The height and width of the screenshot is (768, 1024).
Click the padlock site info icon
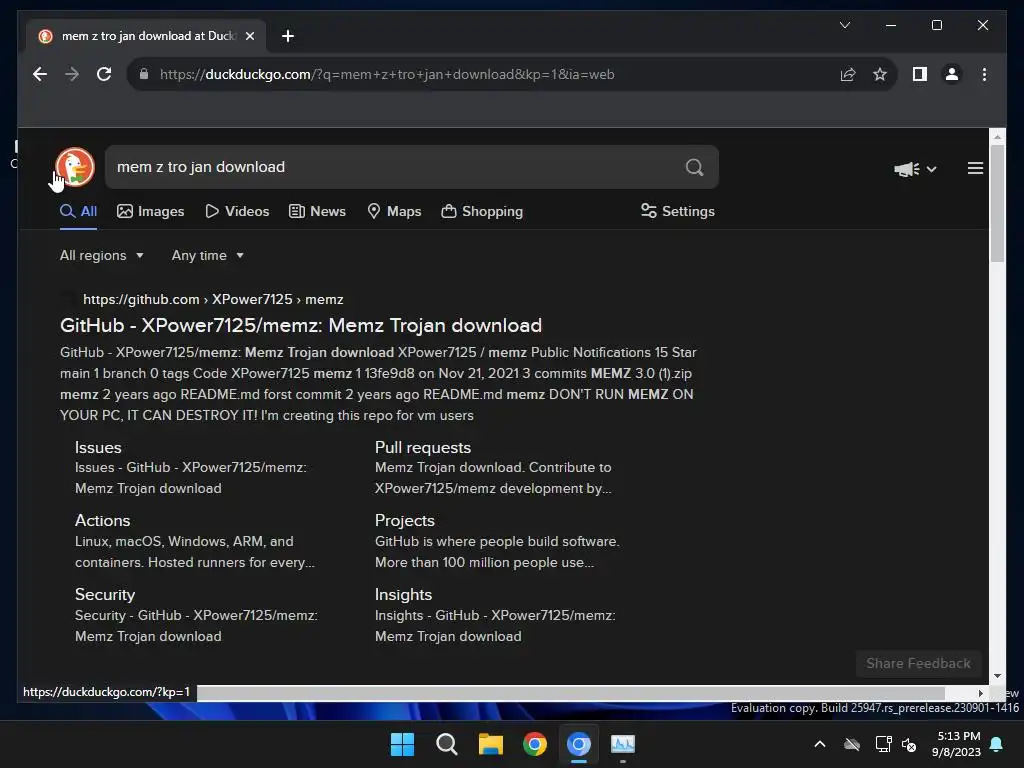pos(144,74)
